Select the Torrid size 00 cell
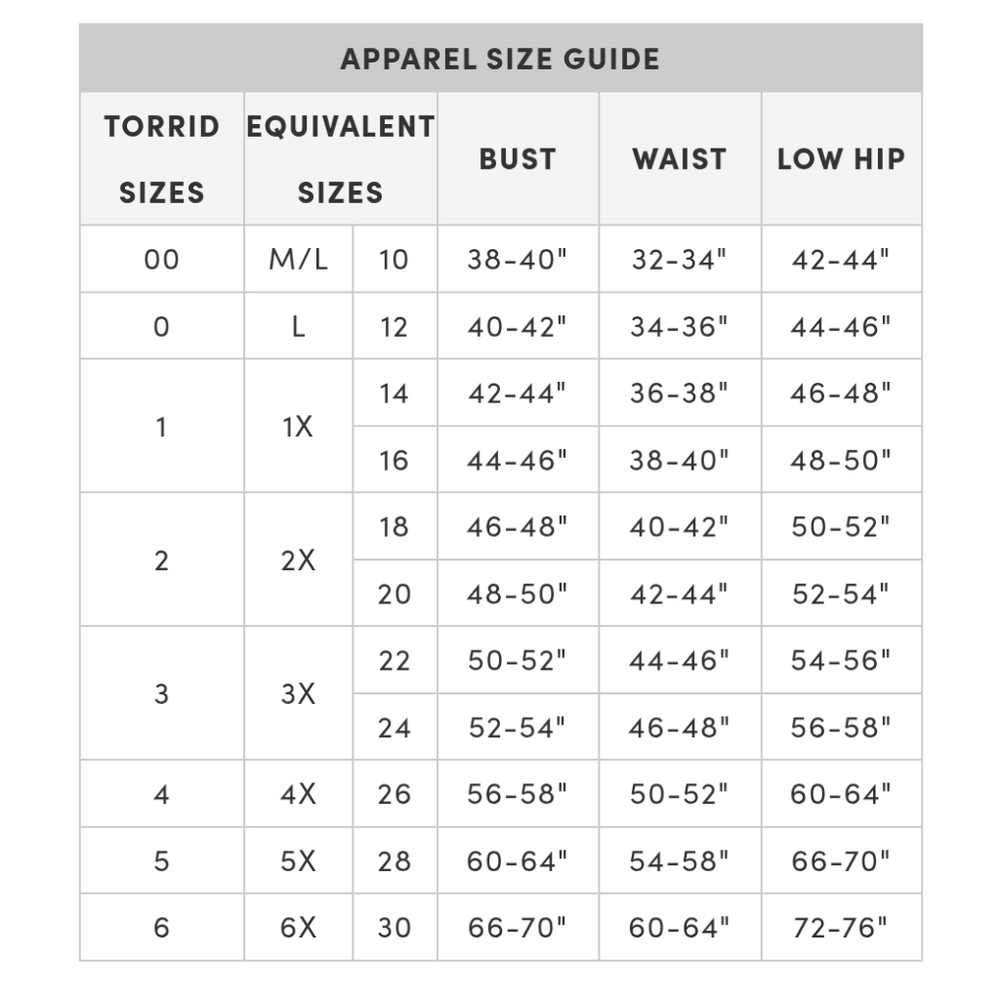The height and width of the screenshot is (1000, 1000). (162, 260)
